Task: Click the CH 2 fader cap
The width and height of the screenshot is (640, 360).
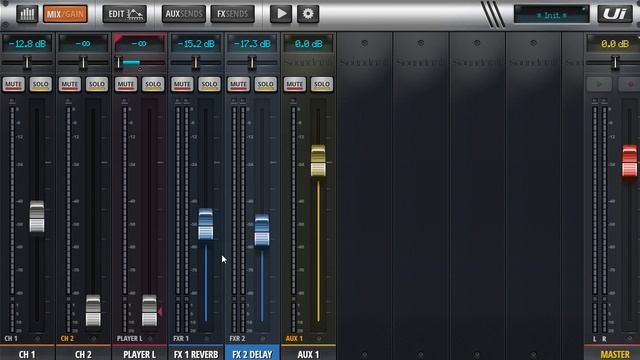Action: click(x=93, y=311)
